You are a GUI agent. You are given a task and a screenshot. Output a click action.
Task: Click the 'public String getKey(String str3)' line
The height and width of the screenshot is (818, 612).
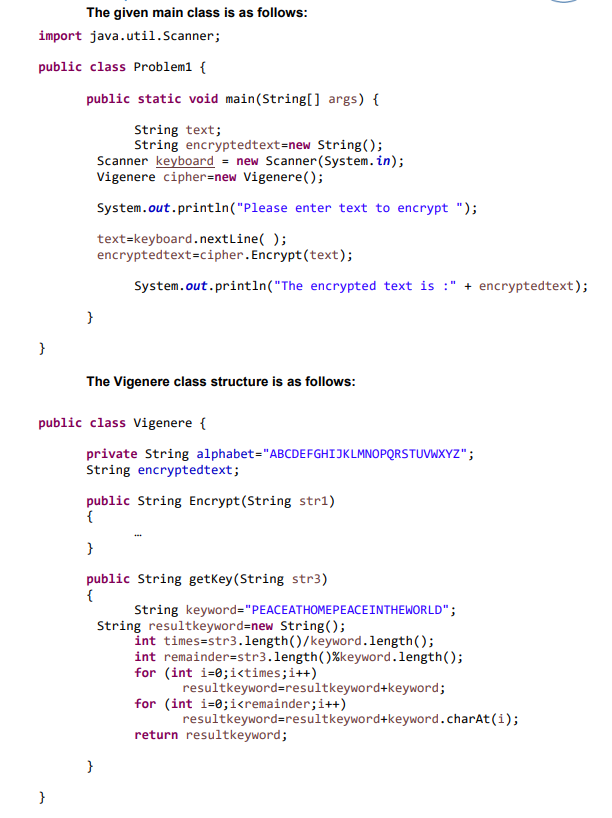(207, 579)
